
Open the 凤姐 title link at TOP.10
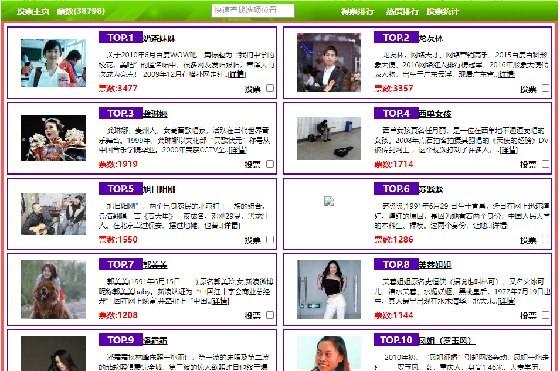pyautogui.click(x=446, y=340)
